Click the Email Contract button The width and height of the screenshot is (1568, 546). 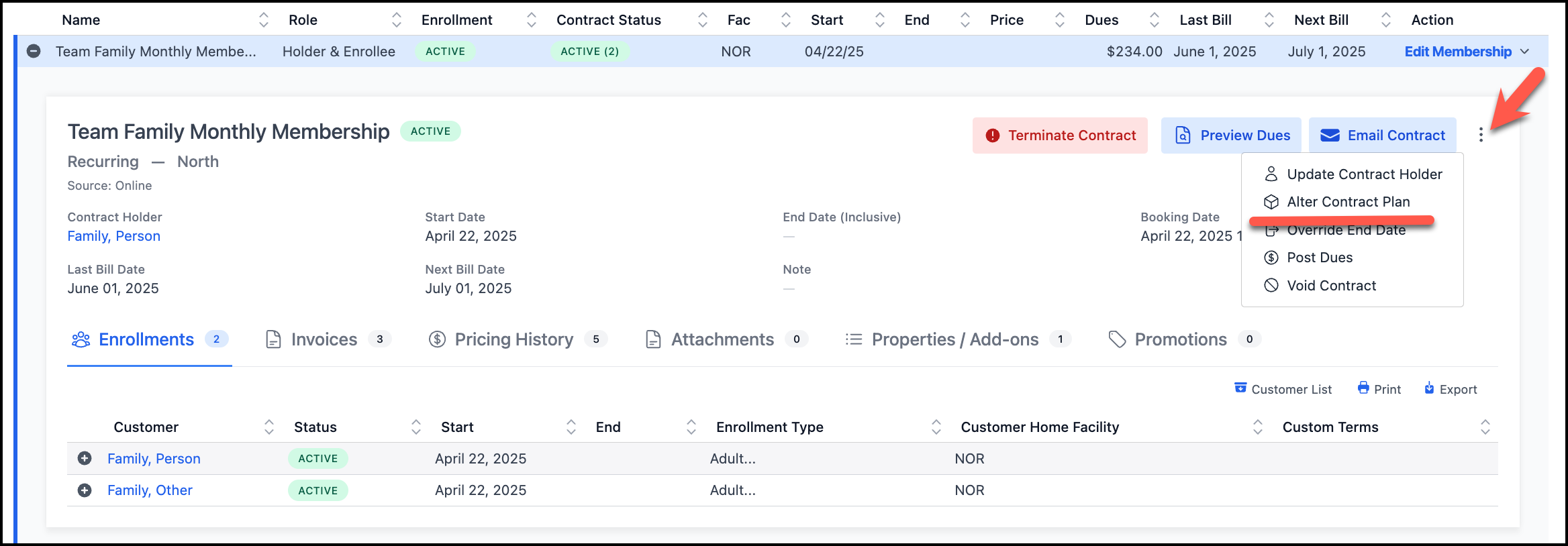pyautogui.click(x=1382, y=135)
